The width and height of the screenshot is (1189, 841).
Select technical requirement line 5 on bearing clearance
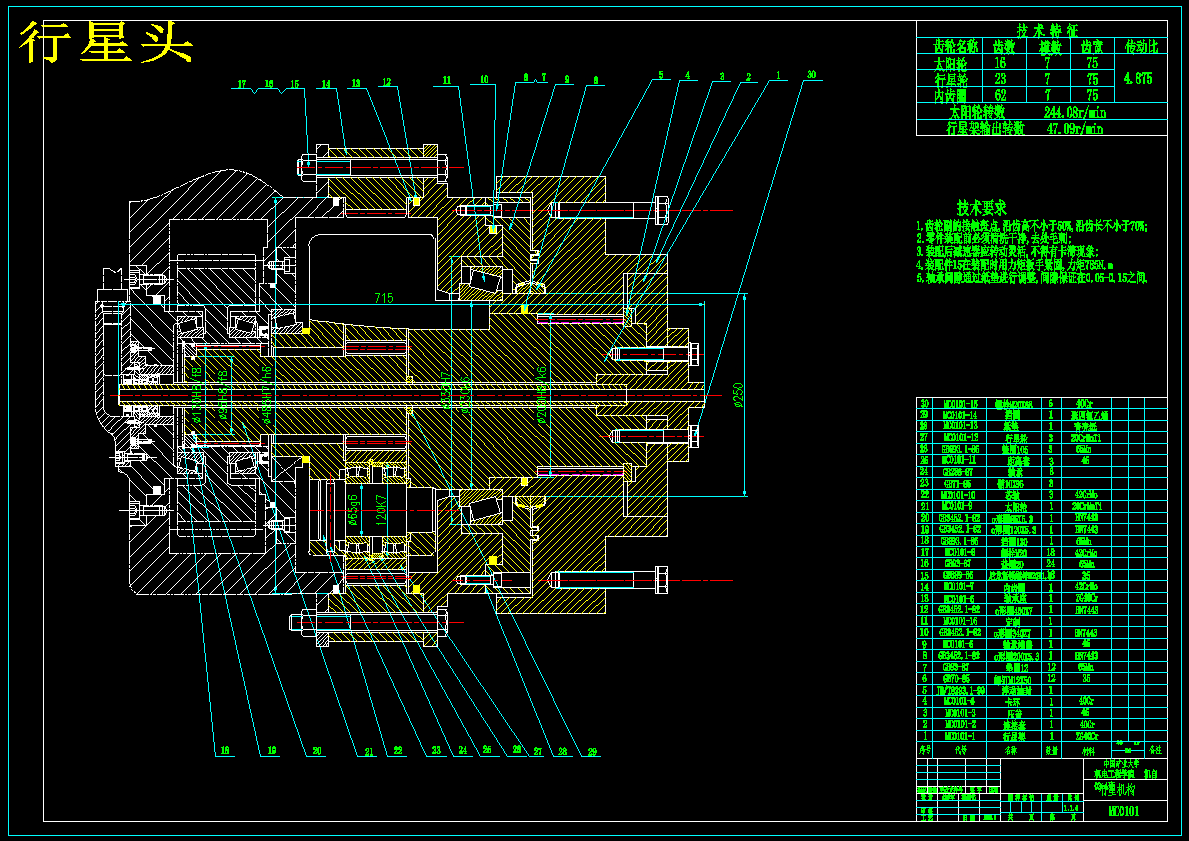click(1031, 278)
